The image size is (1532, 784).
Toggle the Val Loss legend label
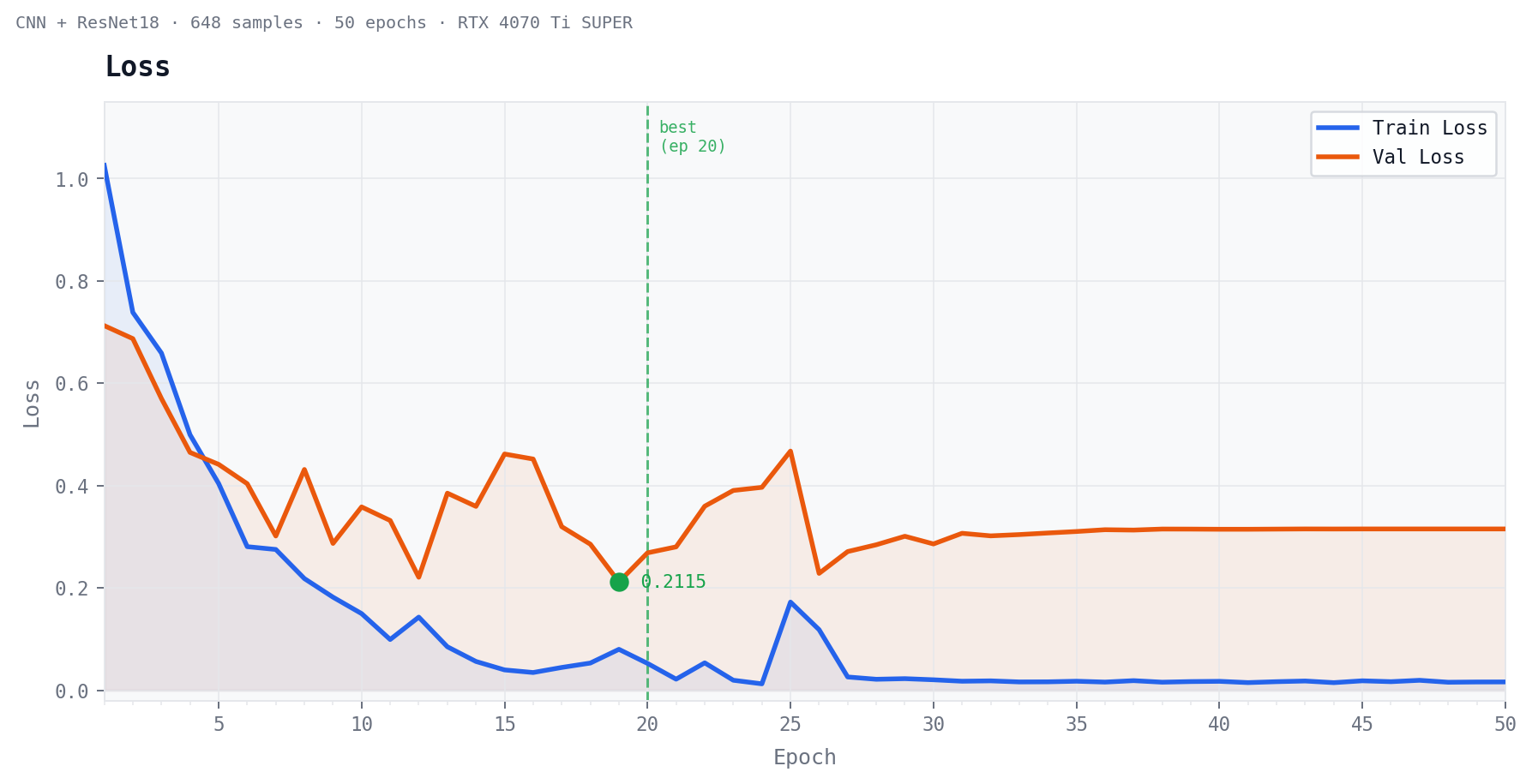click(x=1418, y=157)
